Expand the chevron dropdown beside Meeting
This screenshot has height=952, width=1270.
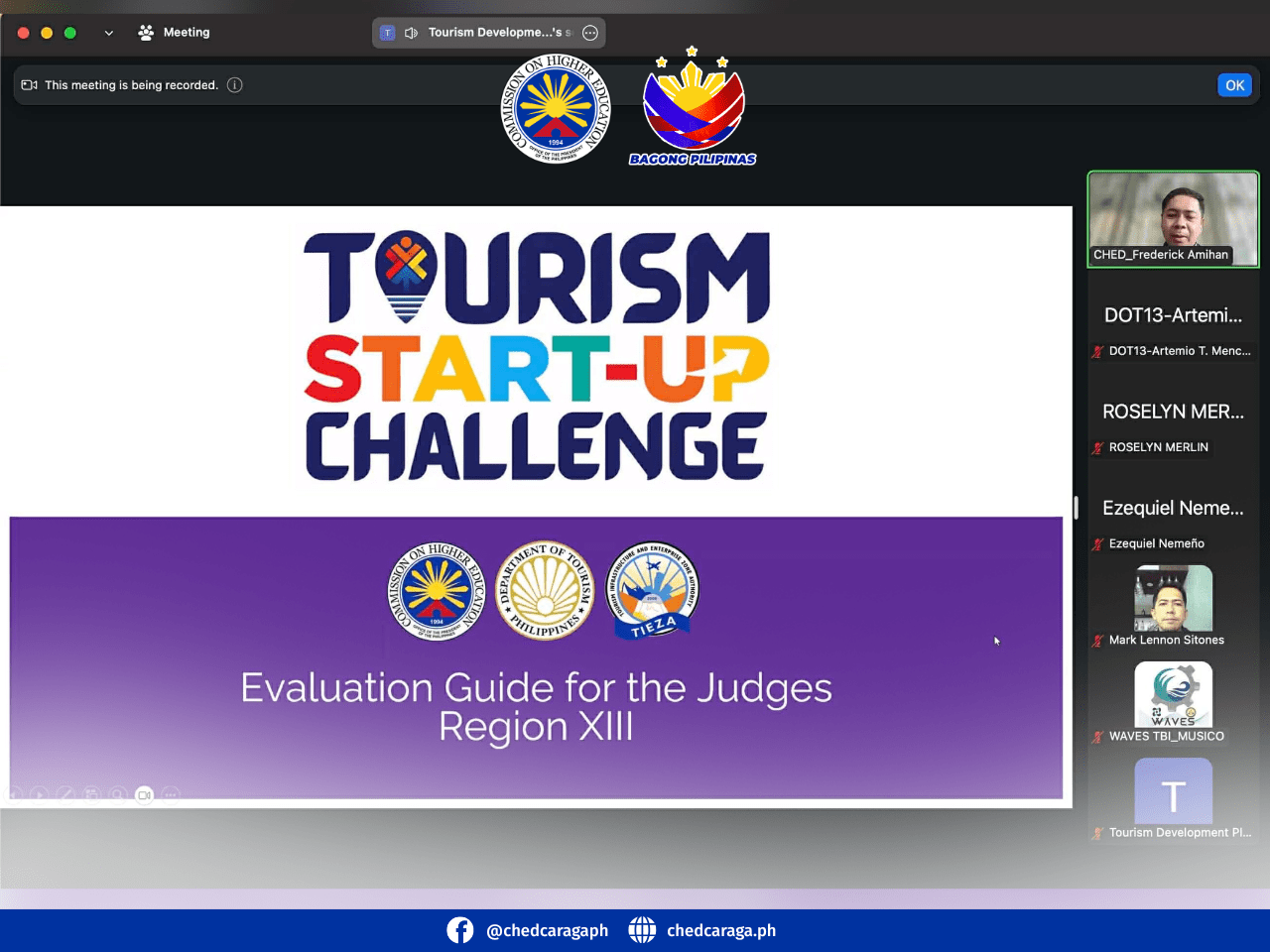pyautogui.click(x=109, y=33)
